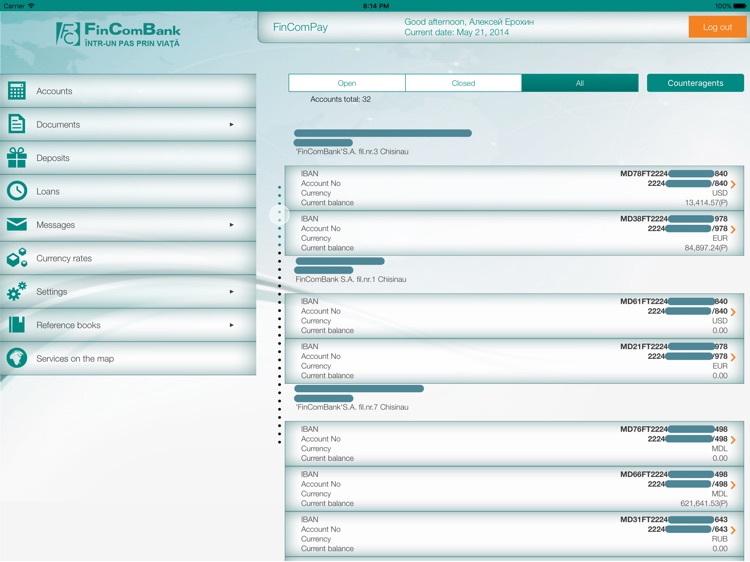Click the Accounts calculator icon
The width and height of the screenshot is (750, 562).
point(17,91)
